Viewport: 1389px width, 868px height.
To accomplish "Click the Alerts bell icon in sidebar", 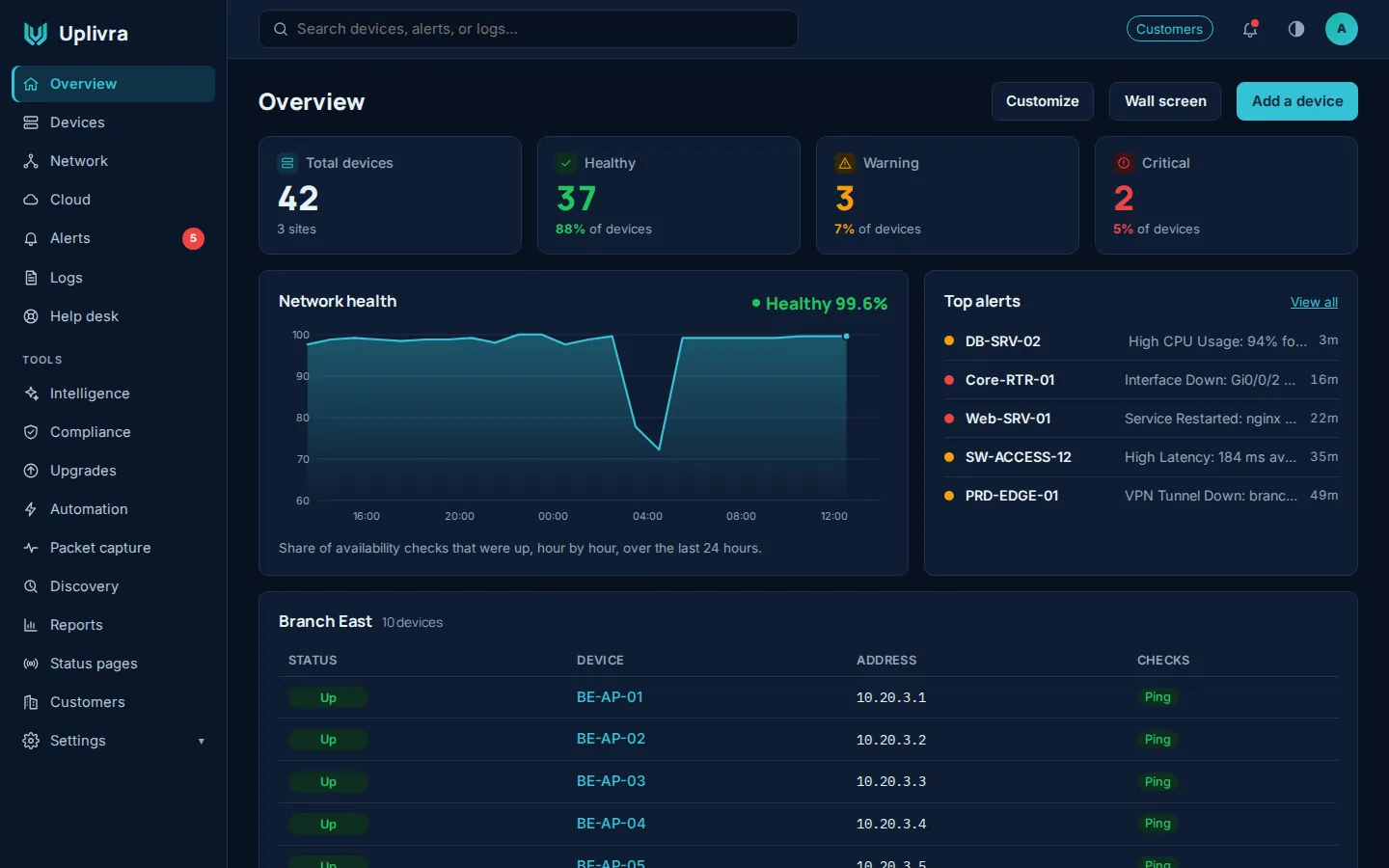I will pyautogui.click(x=31, y=238).
